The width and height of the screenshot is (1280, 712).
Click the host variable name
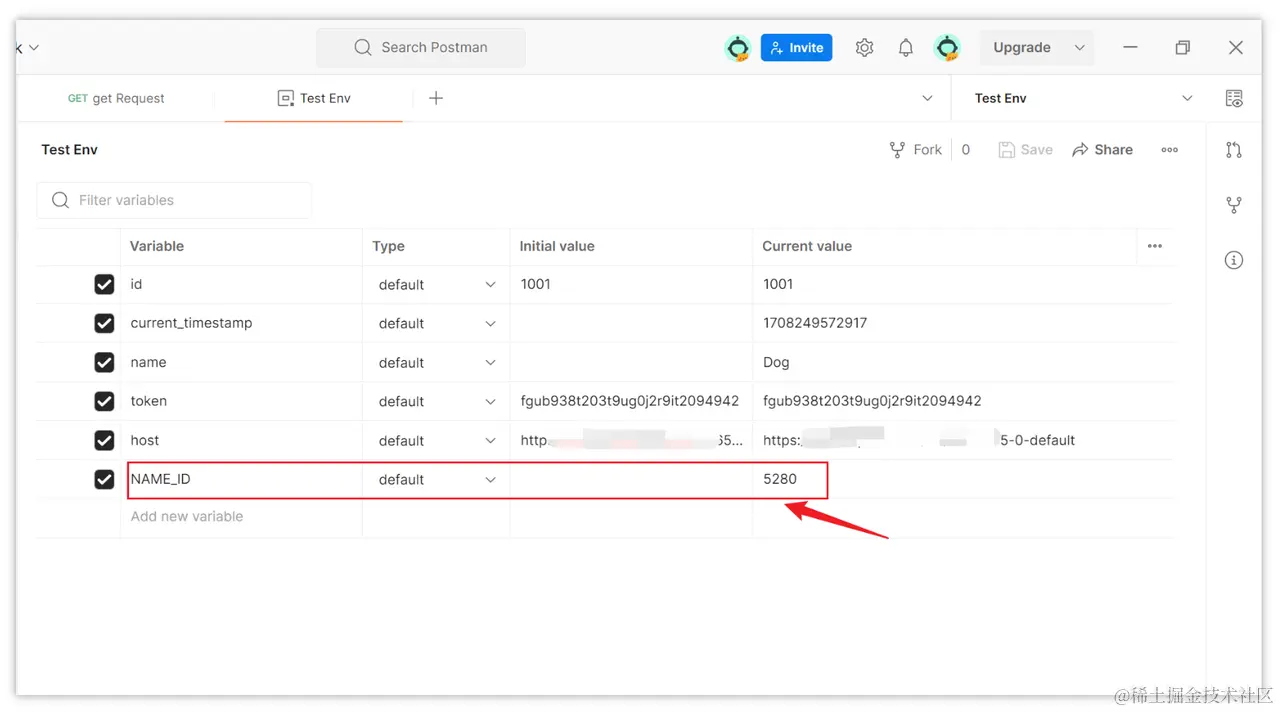coord(145,440)
